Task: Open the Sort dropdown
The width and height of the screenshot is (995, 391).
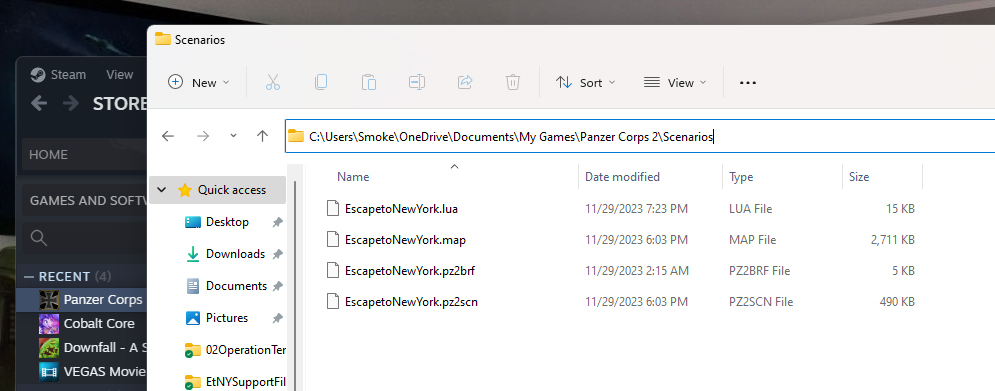Action: 585,83
